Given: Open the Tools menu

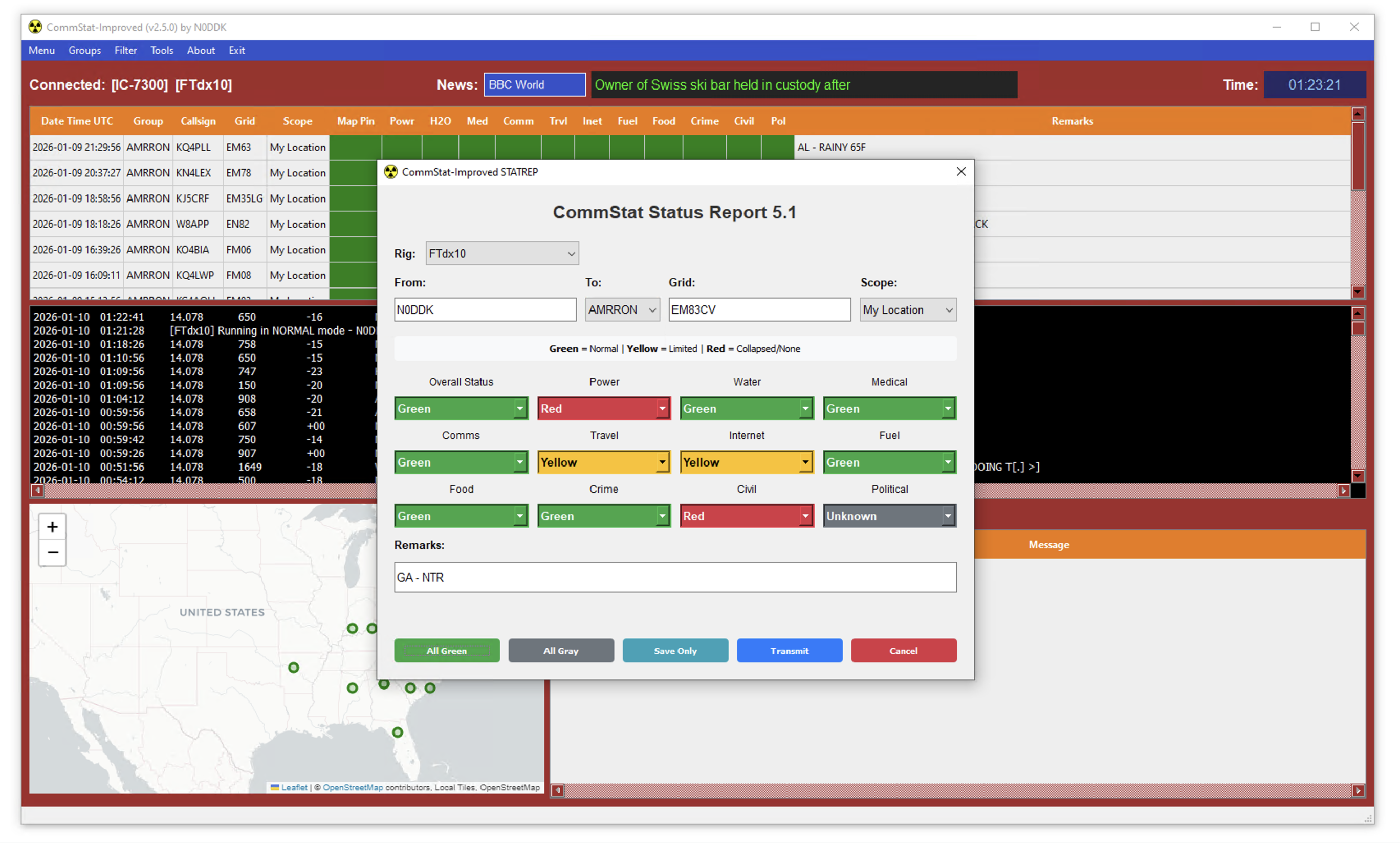Looking at the screenshot, I should click(161, 50).
